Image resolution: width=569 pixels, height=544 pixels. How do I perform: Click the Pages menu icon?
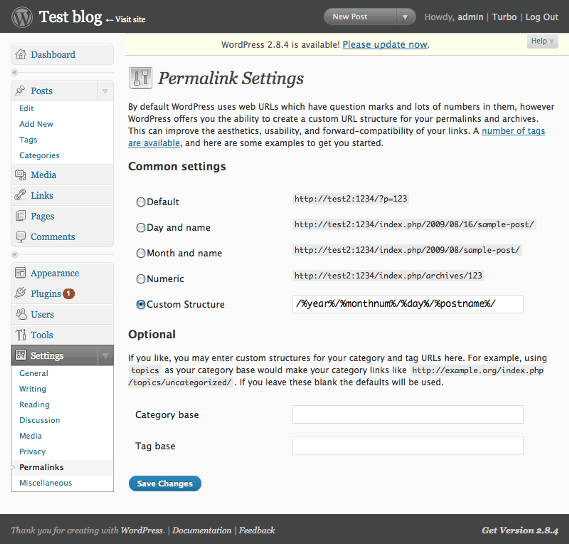pos(21,216)
